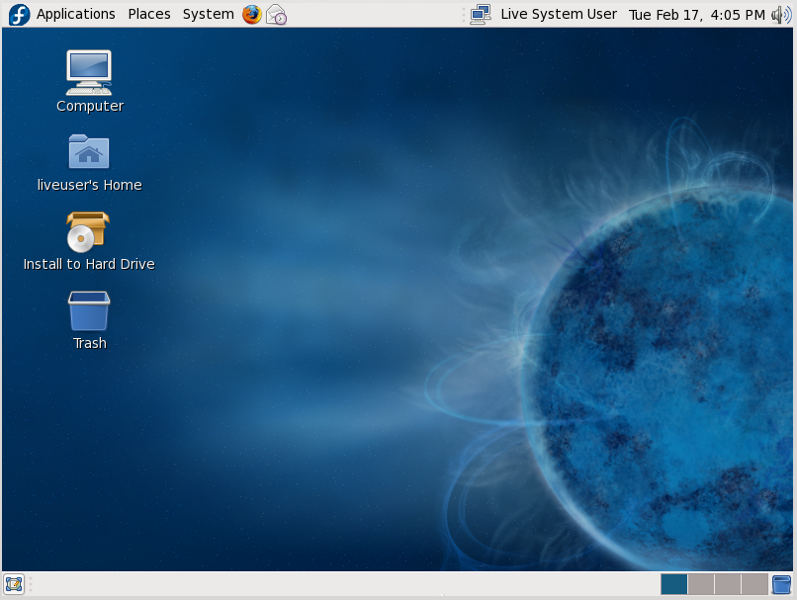Open liveuser's Home folder icon
Viewport: 797px width, 600px height.
[89, 151]
